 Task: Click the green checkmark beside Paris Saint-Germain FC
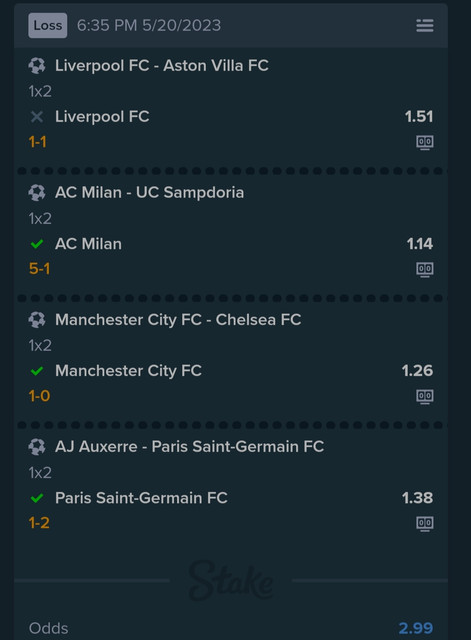coord(37,498)
